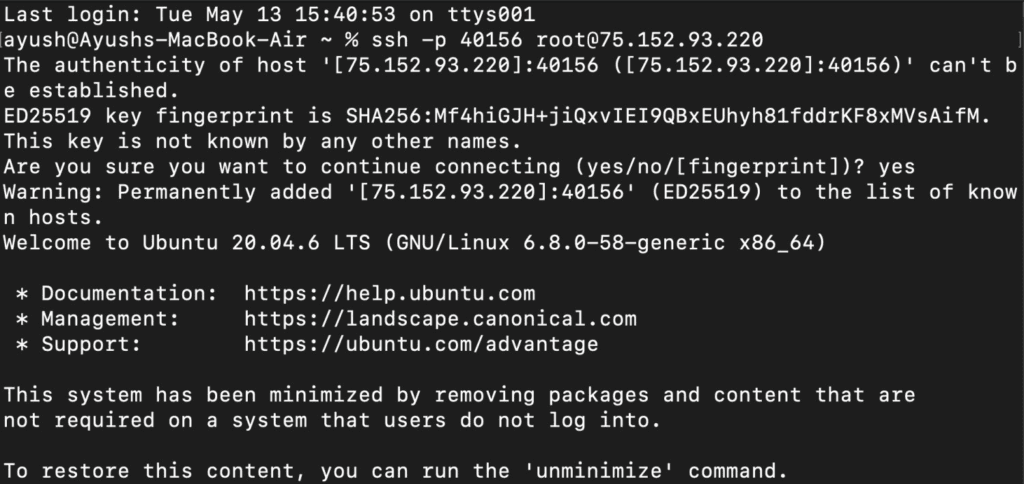Open the landscape.canonical.com management URL

pos(440,319)
